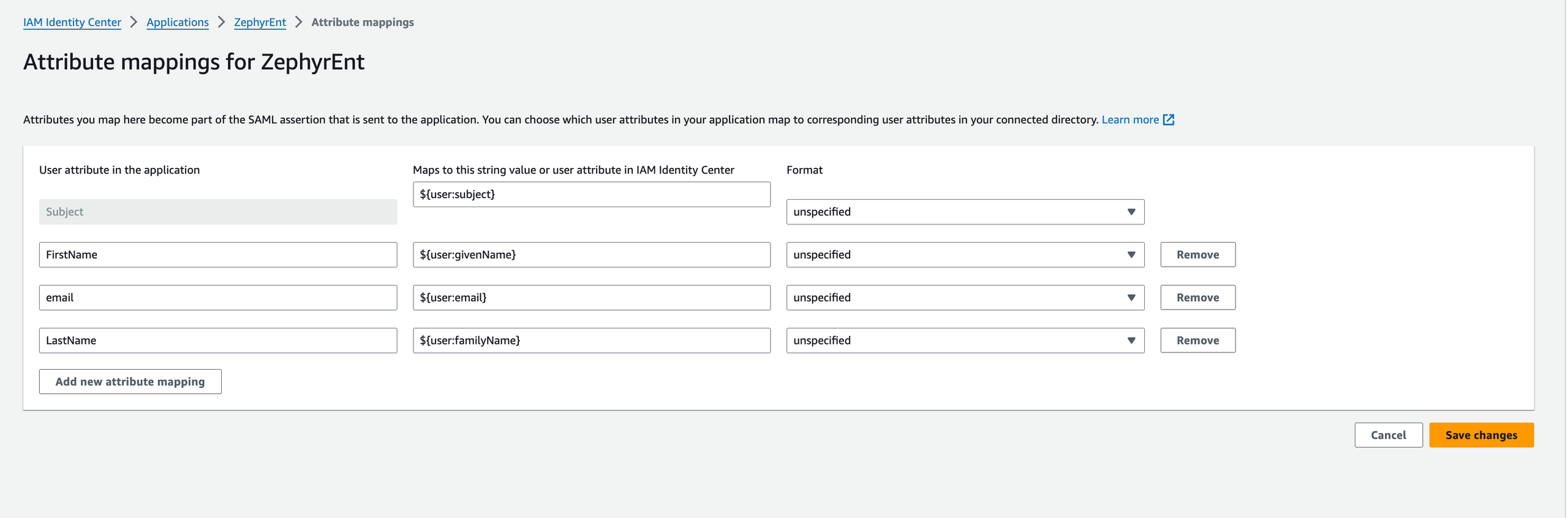Remove the LastName attribute mapping
The width and height of the screenshot is (1568, 518).
[1197, 341]
